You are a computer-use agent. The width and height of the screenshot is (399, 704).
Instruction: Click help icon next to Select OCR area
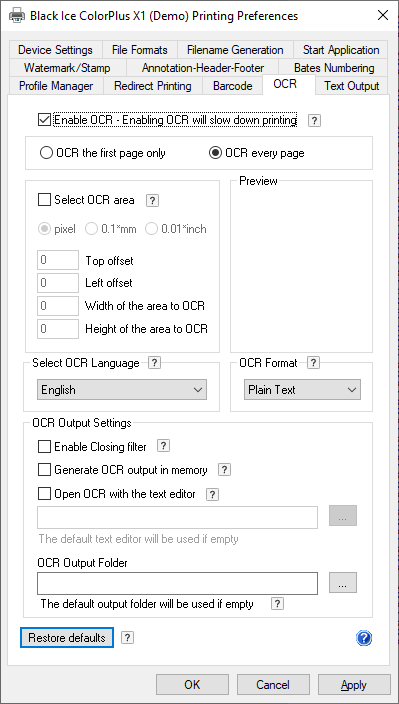tap(153, 200)
